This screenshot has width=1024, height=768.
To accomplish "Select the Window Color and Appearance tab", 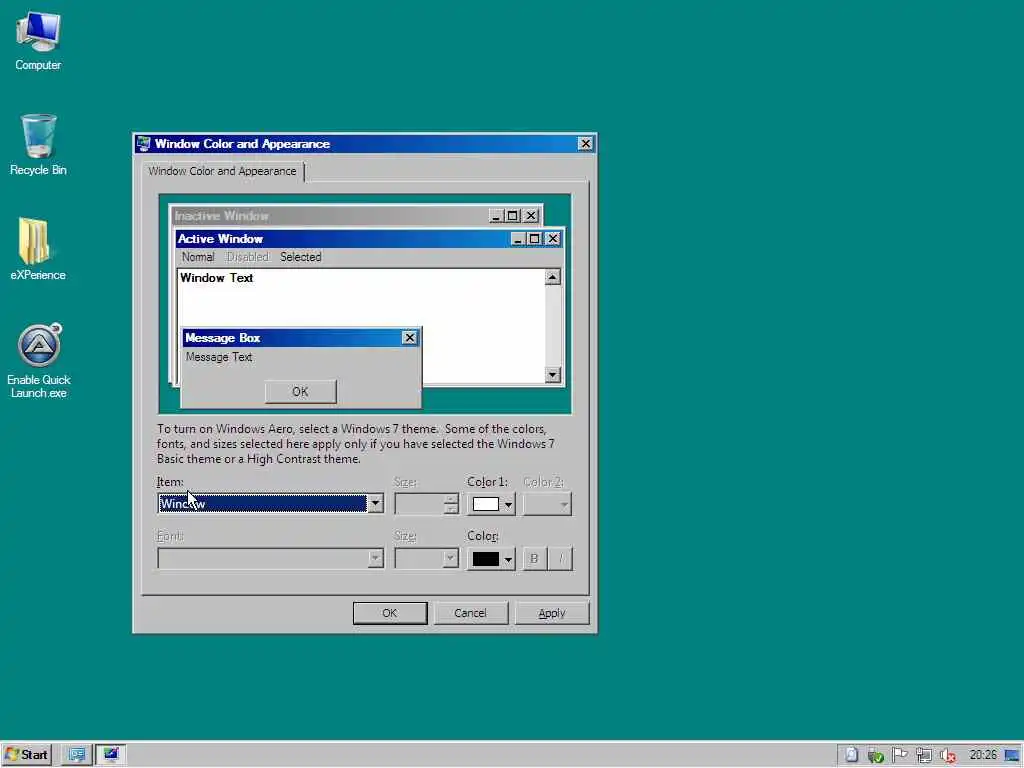I will coord(222,171).
